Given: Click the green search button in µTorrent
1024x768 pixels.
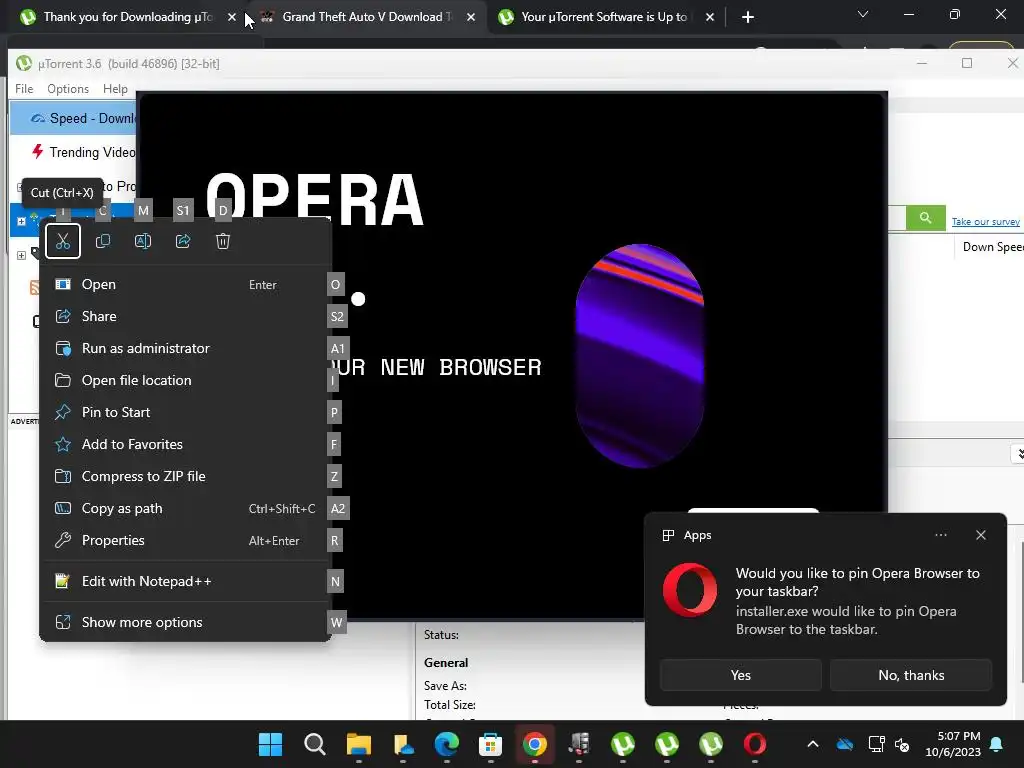Looking at the screenshot, I should [925, 217].
